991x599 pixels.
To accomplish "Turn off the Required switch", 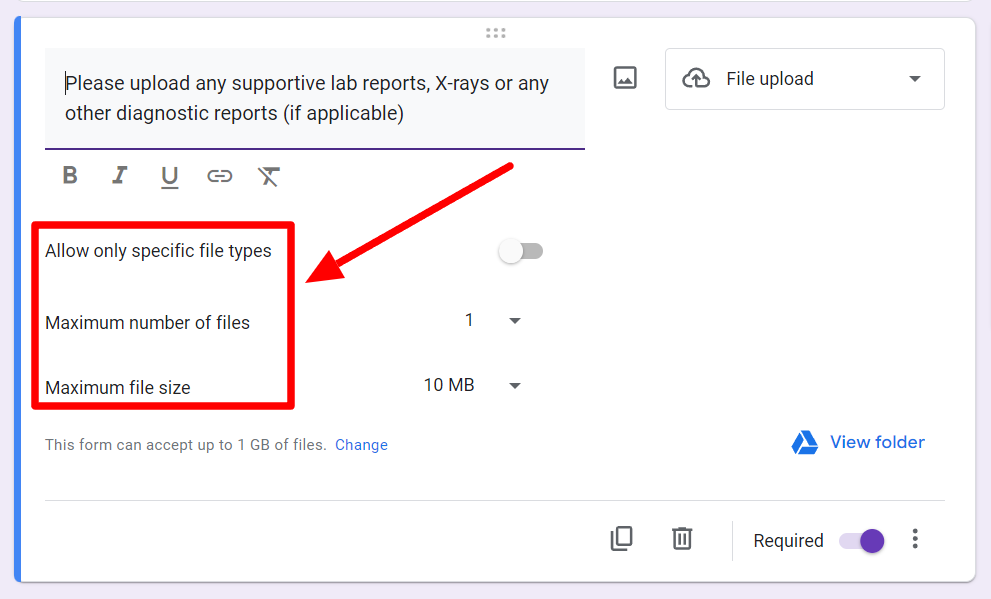I will click(861, 541).
